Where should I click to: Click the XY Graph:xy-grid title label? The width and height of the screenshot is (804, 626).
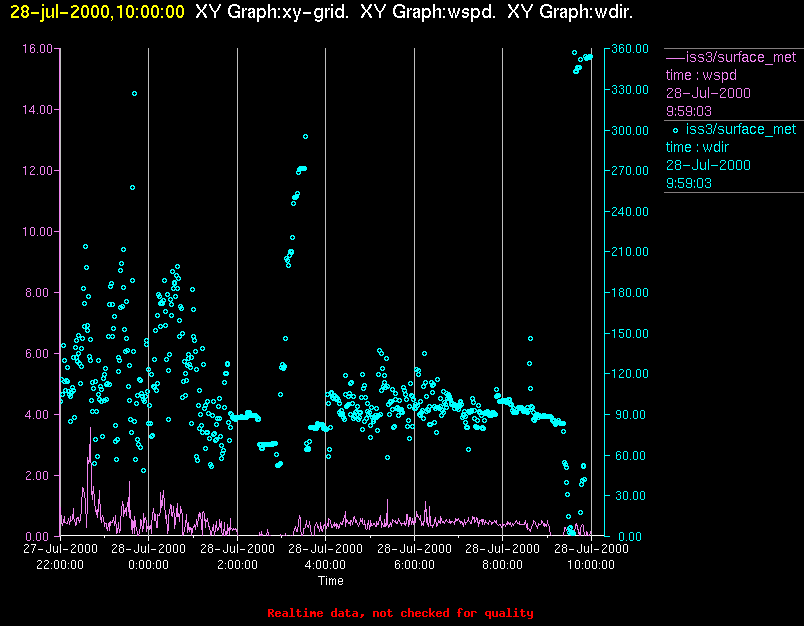pyautogui.click(x=272, y=11)
